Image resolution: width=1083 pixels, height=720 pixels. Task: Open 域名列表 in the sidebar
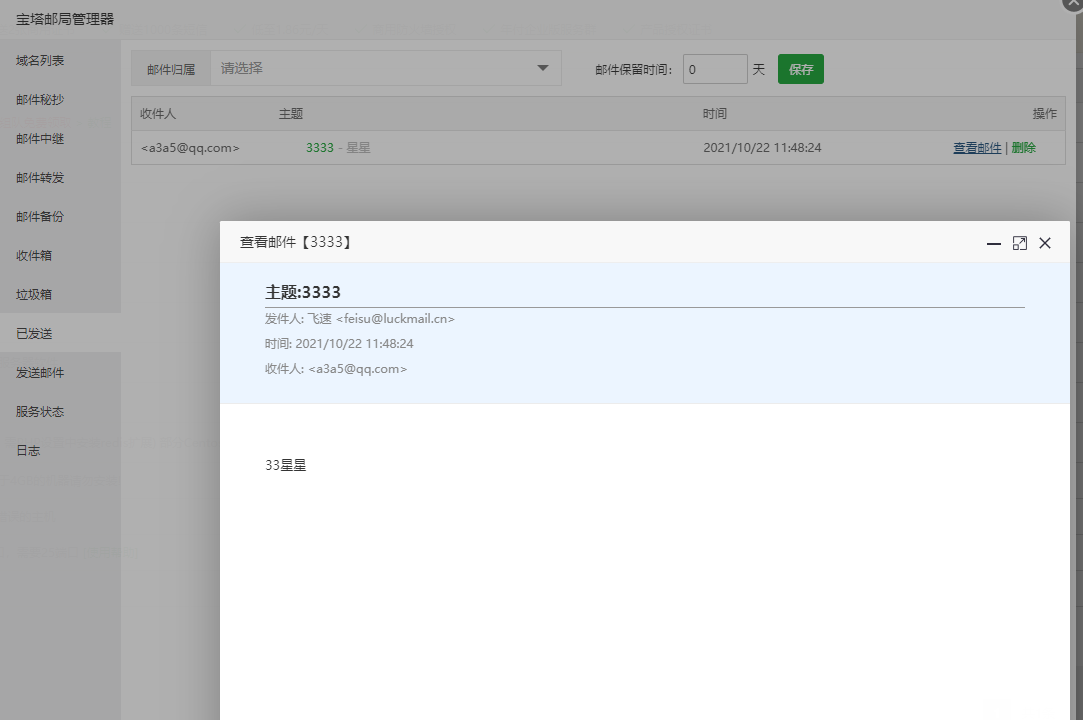tap(40, 61)
